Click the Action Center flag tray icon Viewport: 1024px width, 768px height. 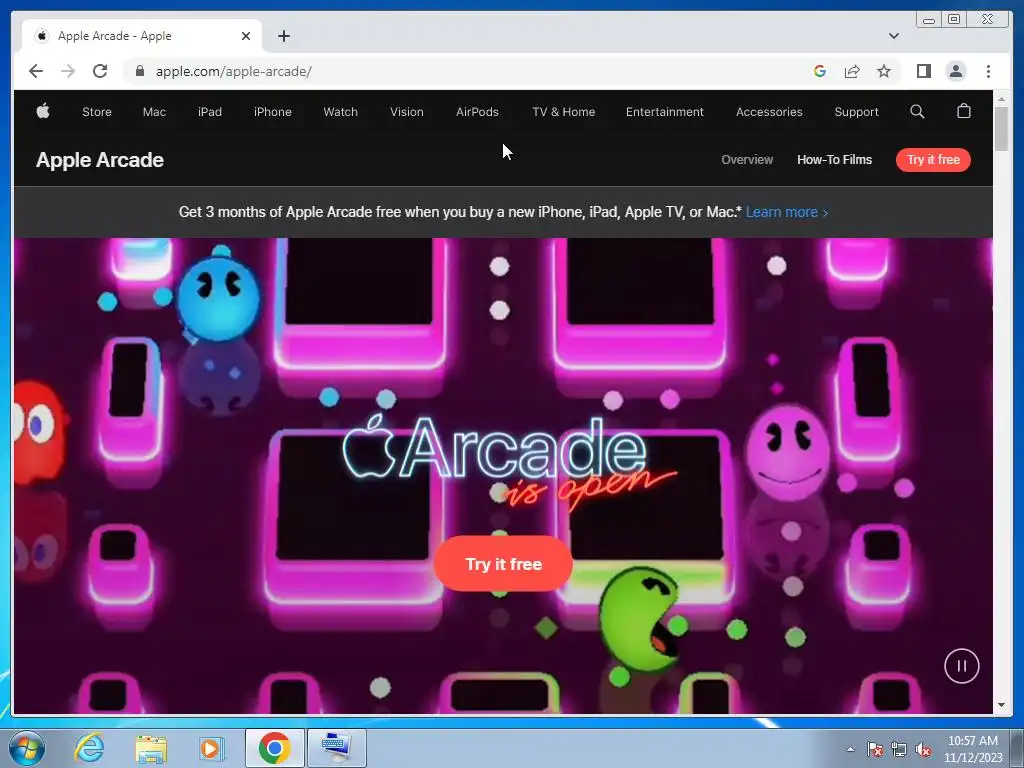pos(874,749)
